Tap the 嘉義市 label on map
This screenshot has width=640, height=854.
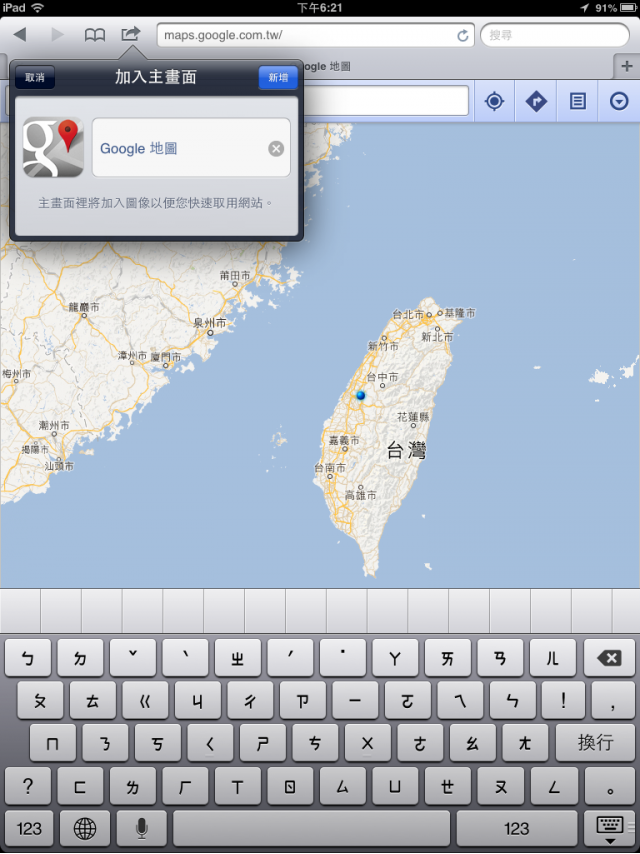[344, 441]
